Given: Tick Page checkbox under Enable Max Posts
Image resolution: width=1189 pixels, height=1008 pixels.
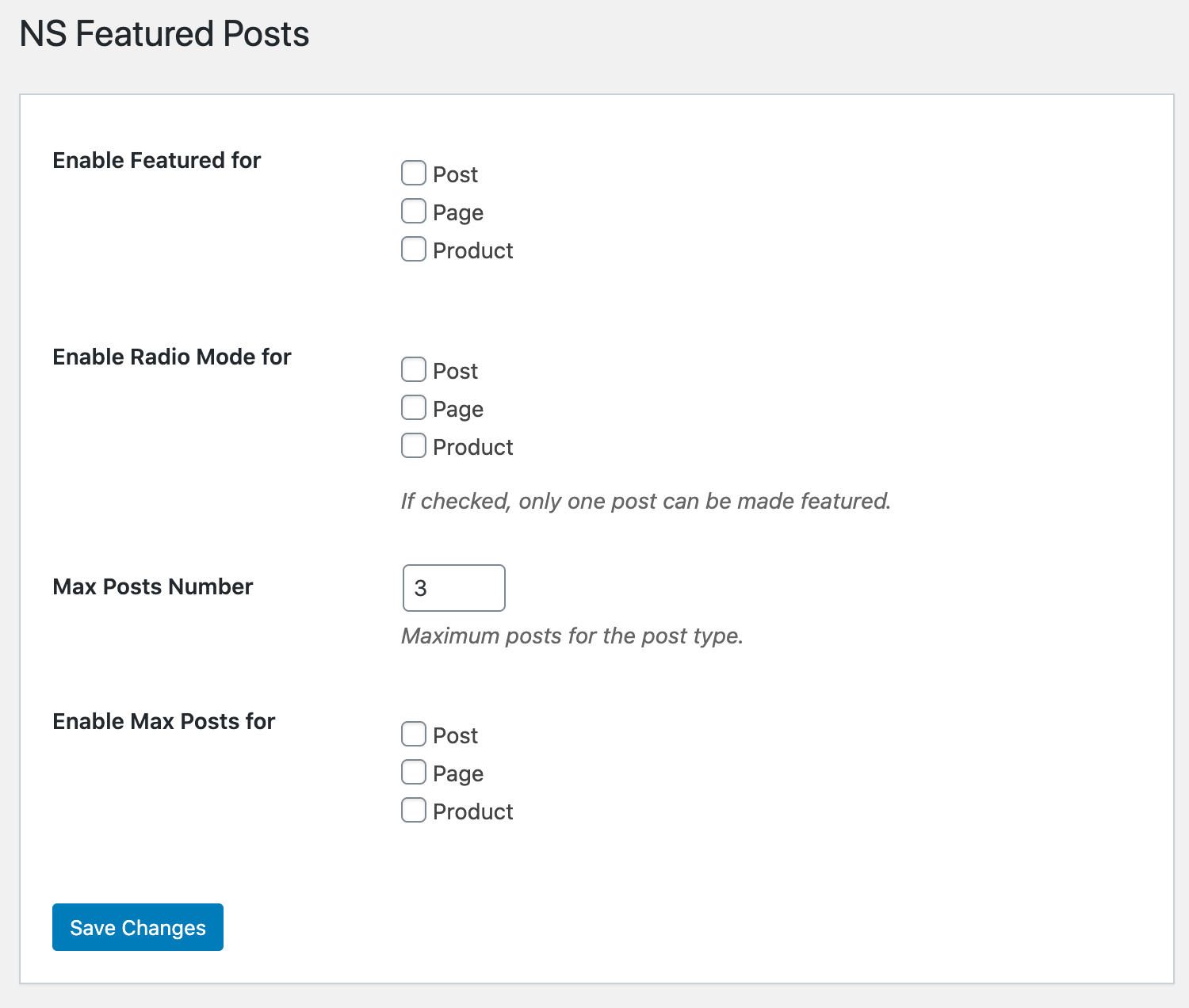Looking at the screenshot, I should [x=414, y=772].
